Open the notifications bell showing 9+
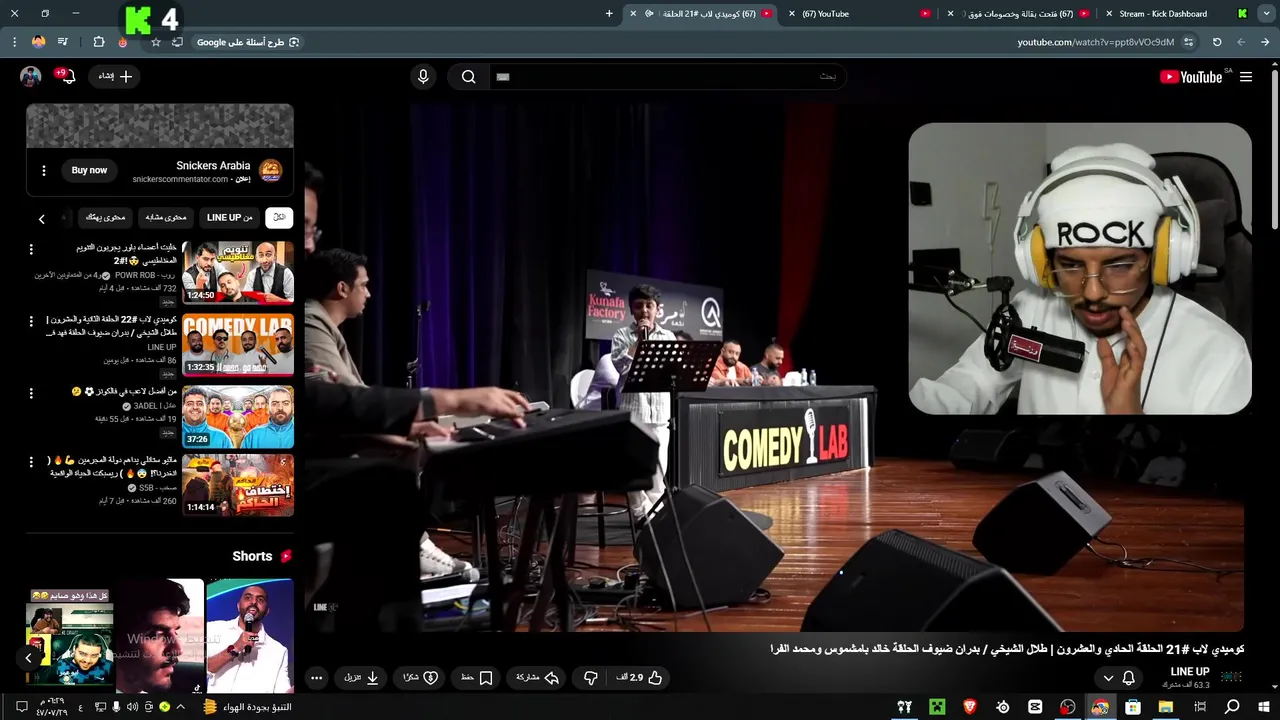This screenshot has height=720, width=1280. [x=67, y=77]
